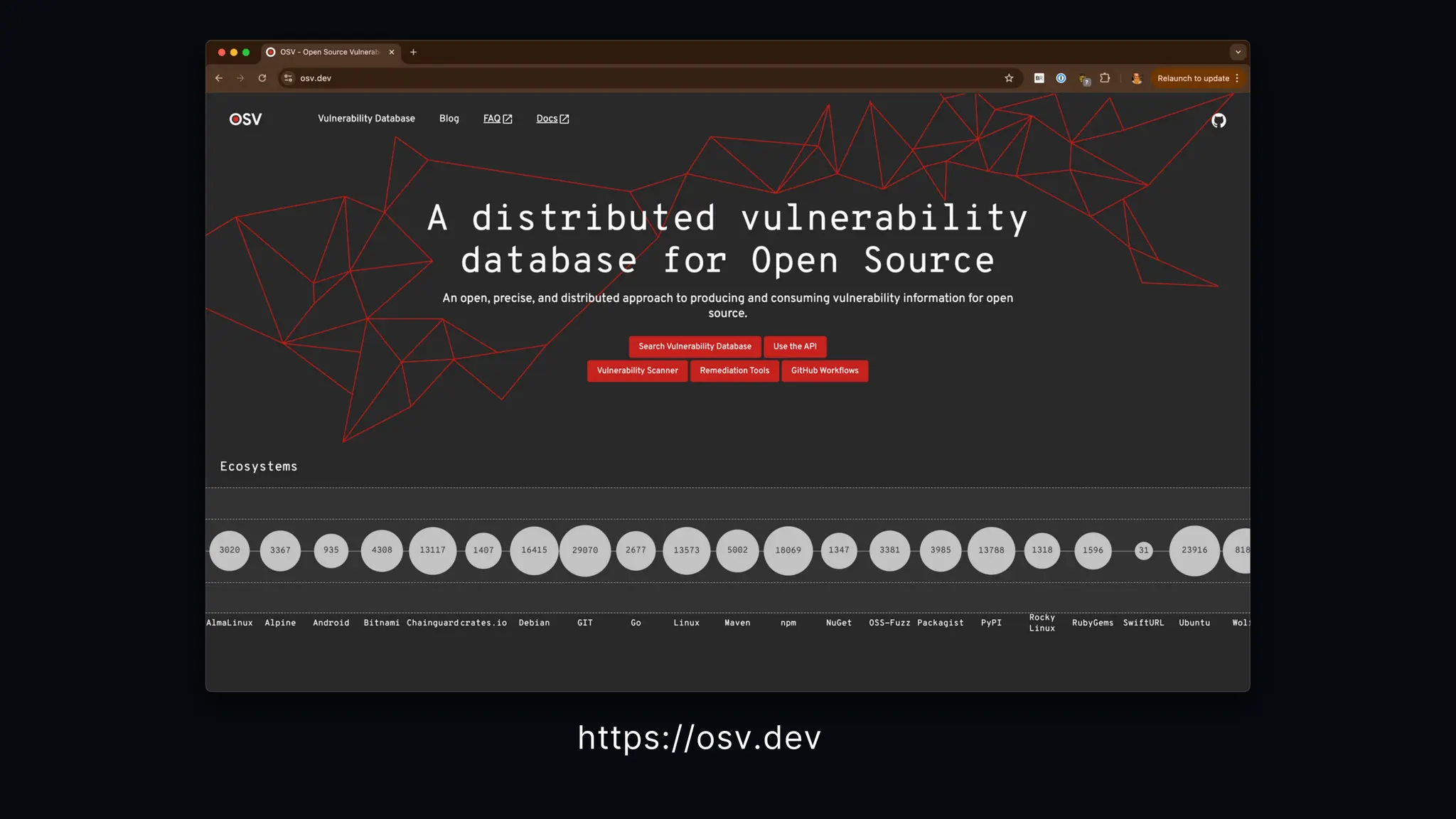Click the browser forward arrow
The image size is (1456, 819).
click(240, 78)
